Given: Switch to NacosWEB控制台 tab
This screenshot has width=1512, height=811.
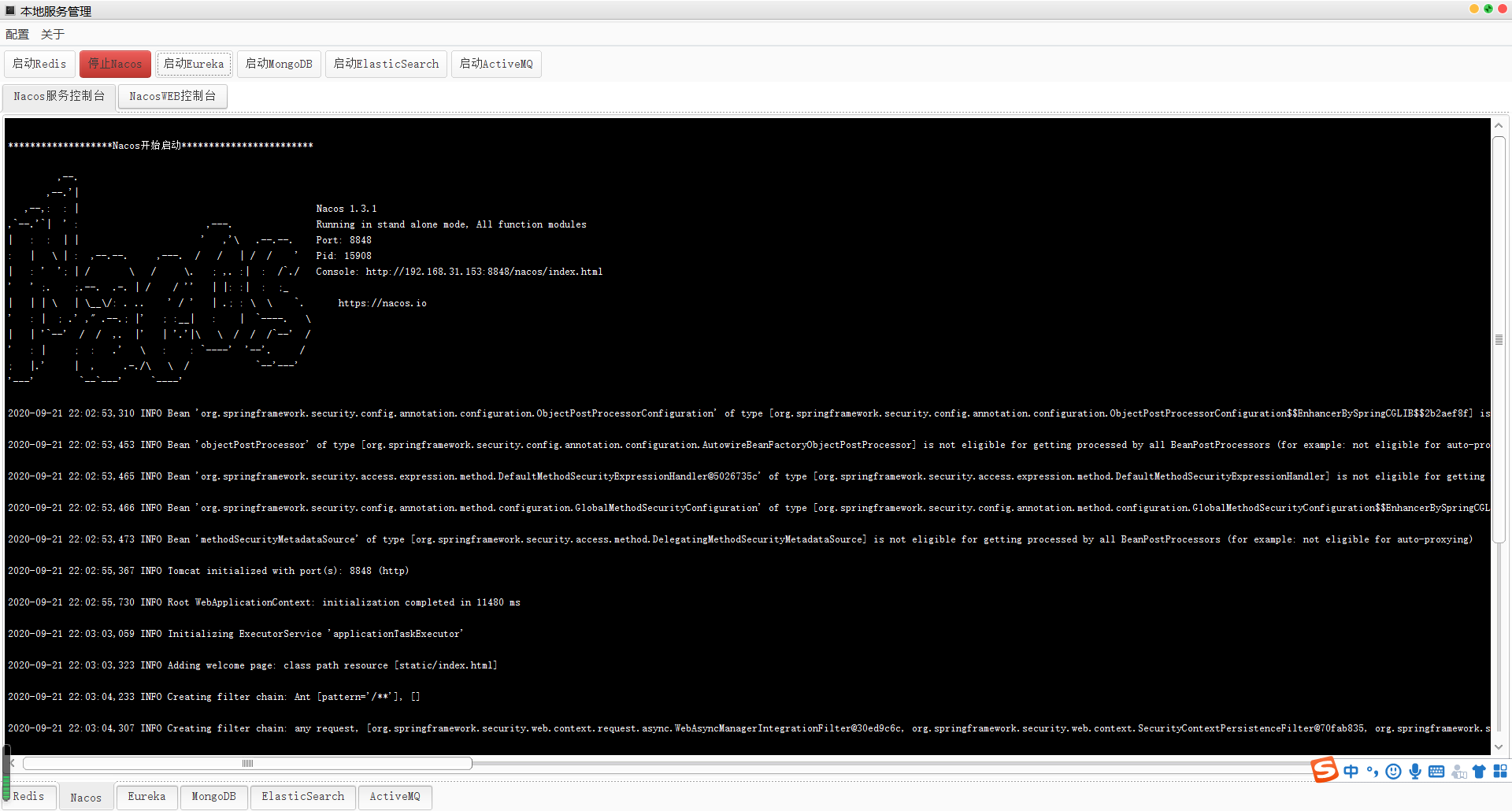Looking at the screenshot, I should click(172, 96).
